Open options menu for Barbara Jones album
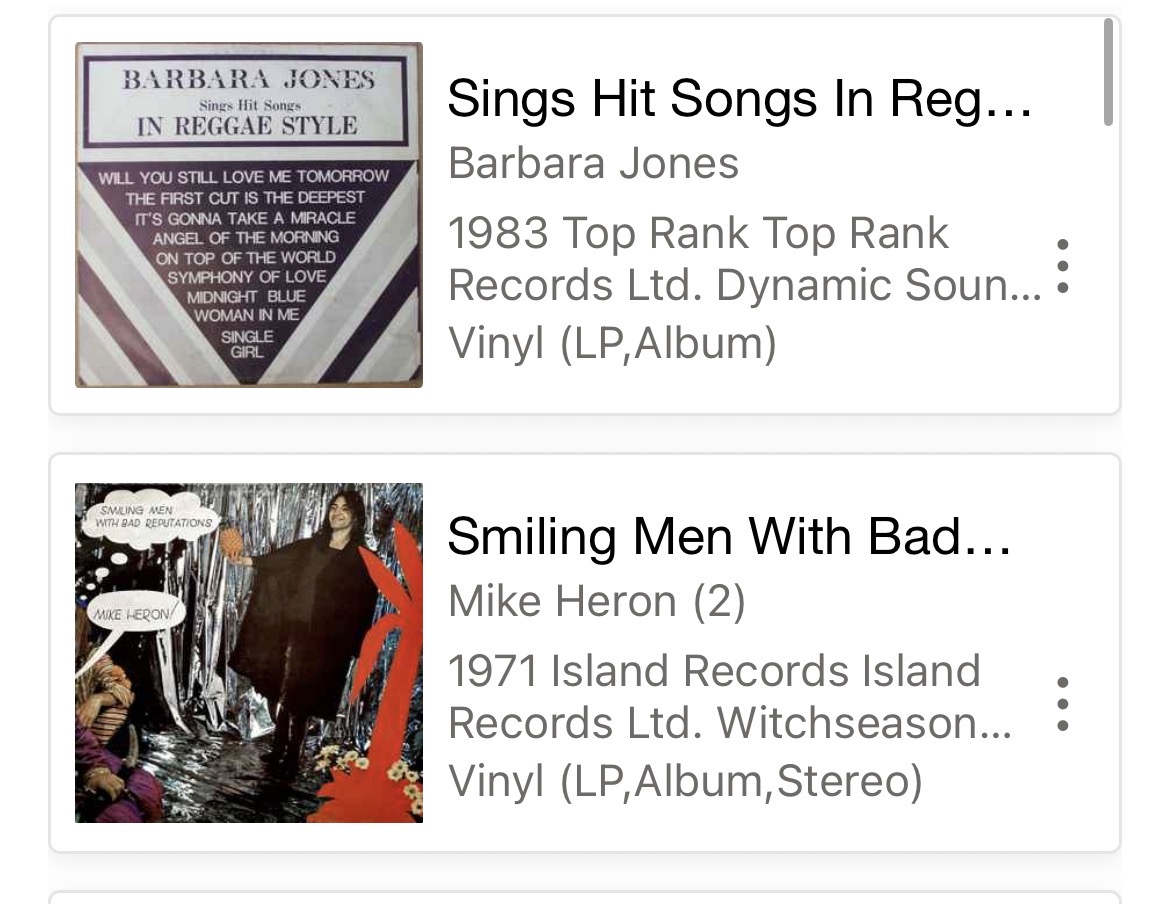The width and height of the screenshot is (1170, 904). click(1063, 266)
